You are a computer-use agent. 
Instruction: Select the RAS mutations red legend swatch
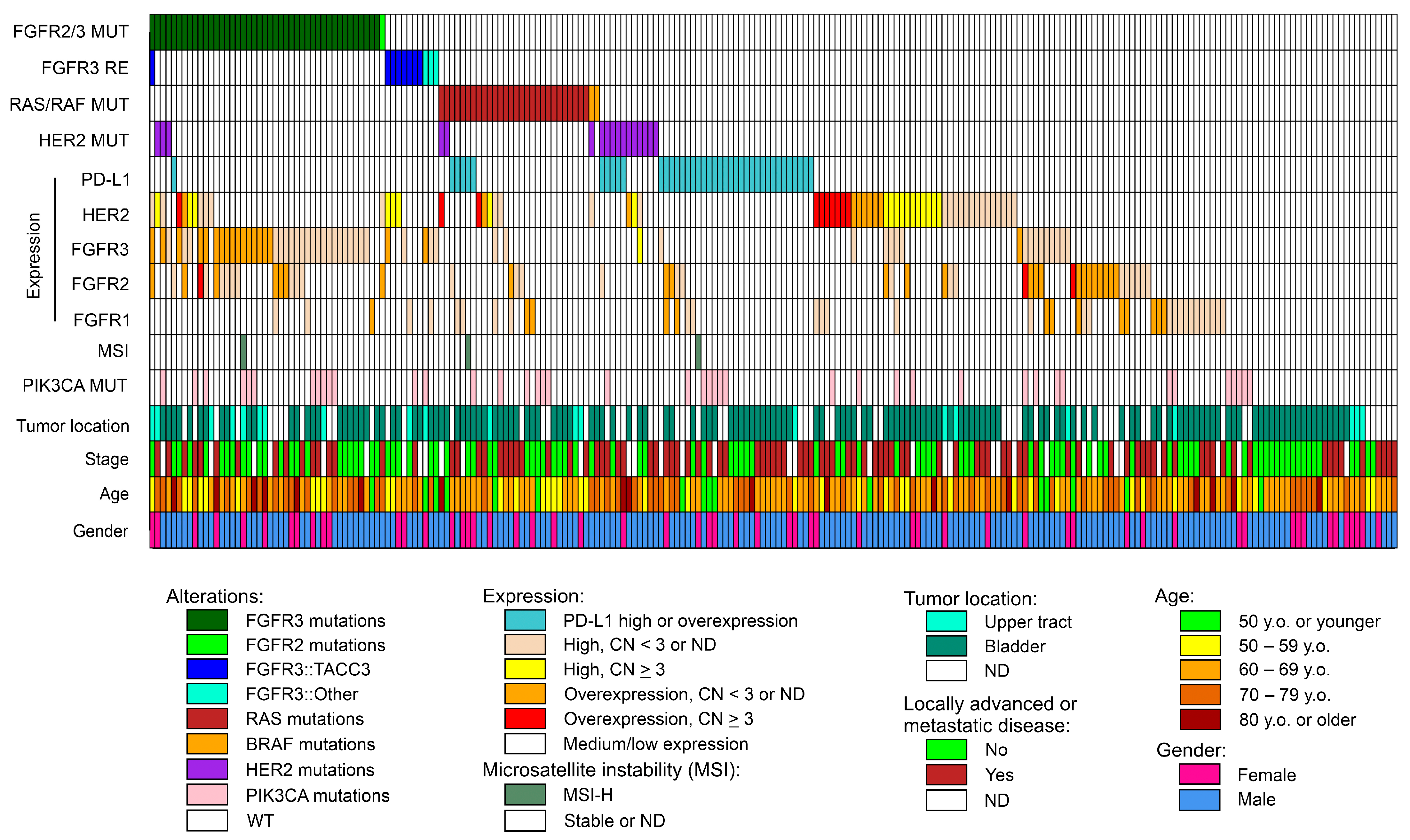(207, 719)
